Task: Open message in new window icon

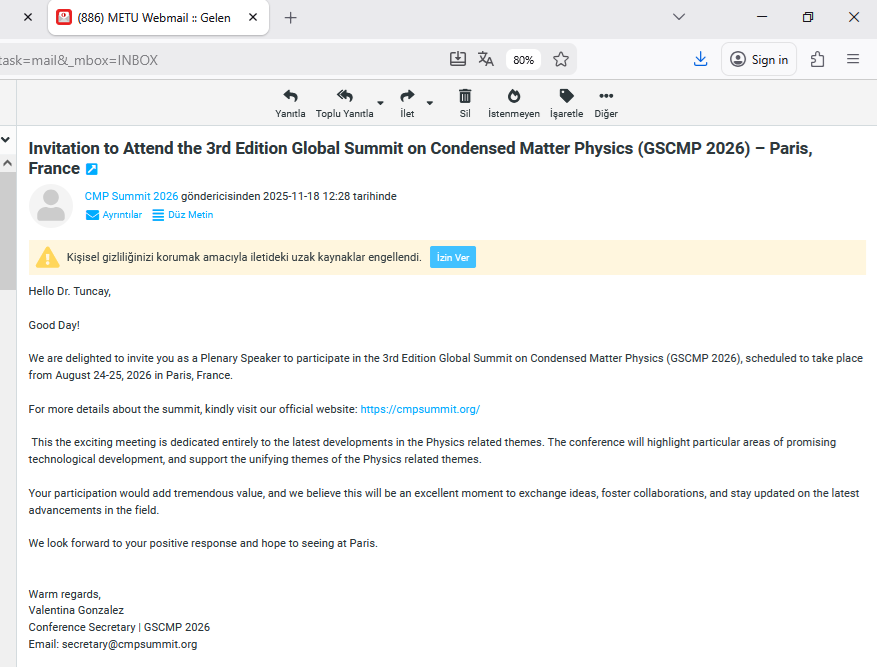Action: pos(92,169)
